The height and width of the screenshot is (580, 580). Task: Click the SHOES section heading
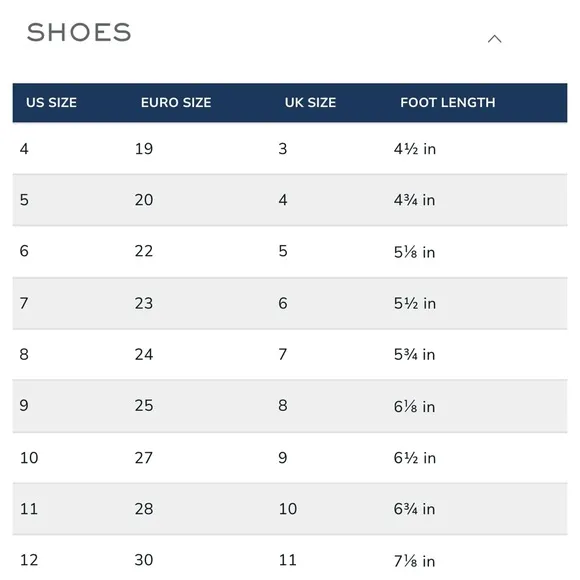79,32
